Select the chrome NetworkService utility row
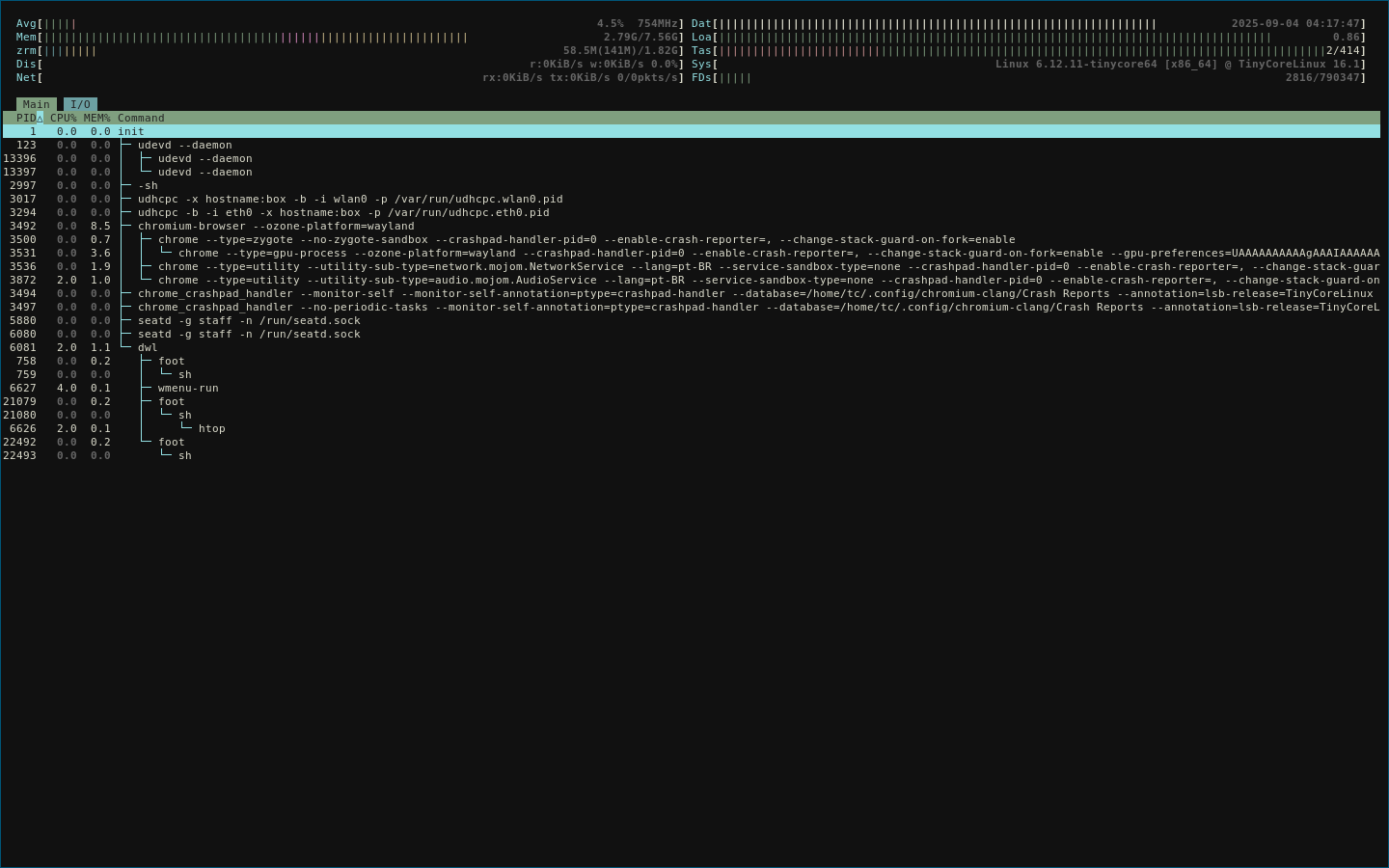This screenshot has height=868, width=1389. point(692,266)
